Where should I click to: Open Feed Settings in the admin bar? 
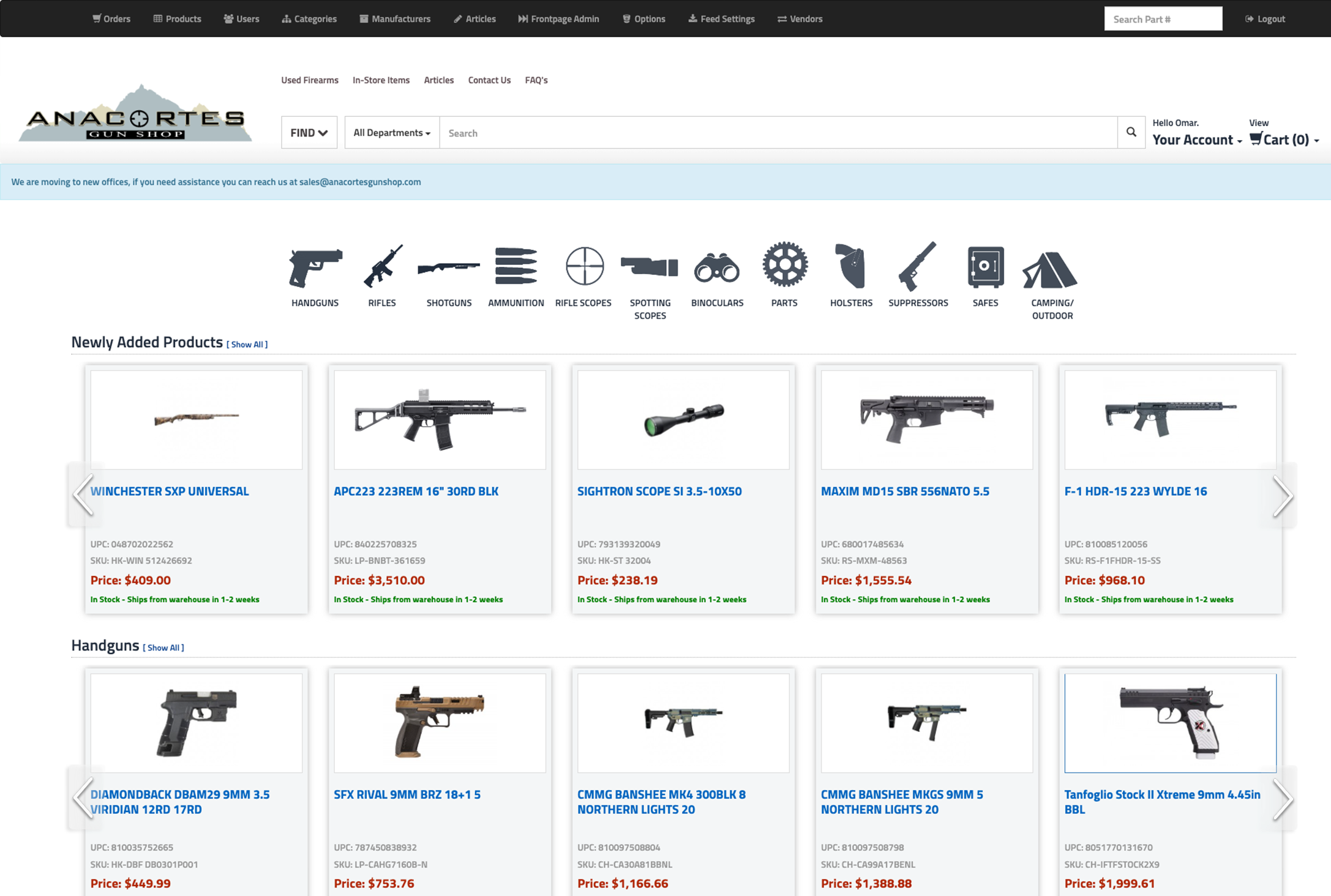pyautogui.click(x=721, y=19)
